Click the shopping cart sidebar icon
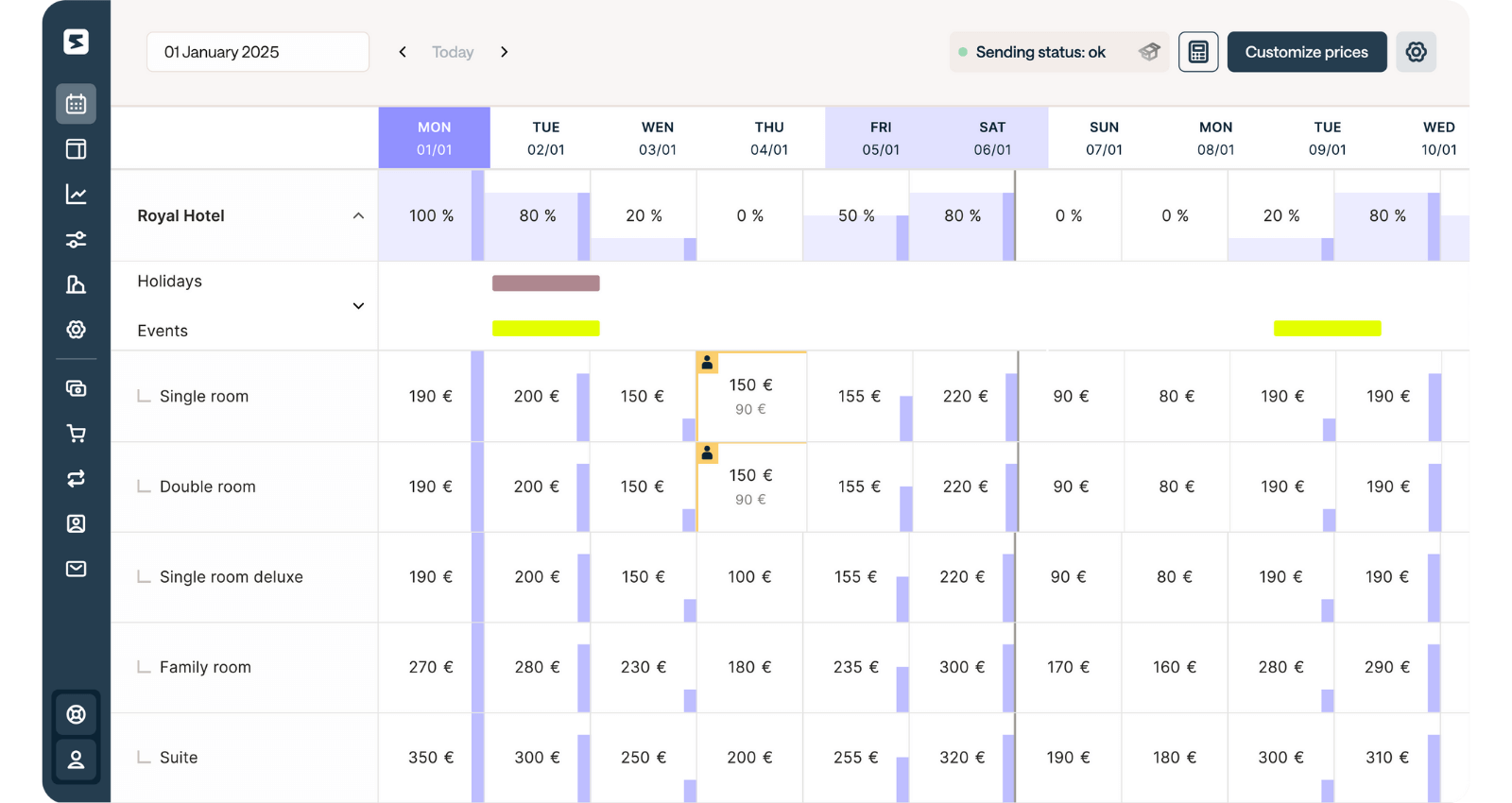 [76, 434]
